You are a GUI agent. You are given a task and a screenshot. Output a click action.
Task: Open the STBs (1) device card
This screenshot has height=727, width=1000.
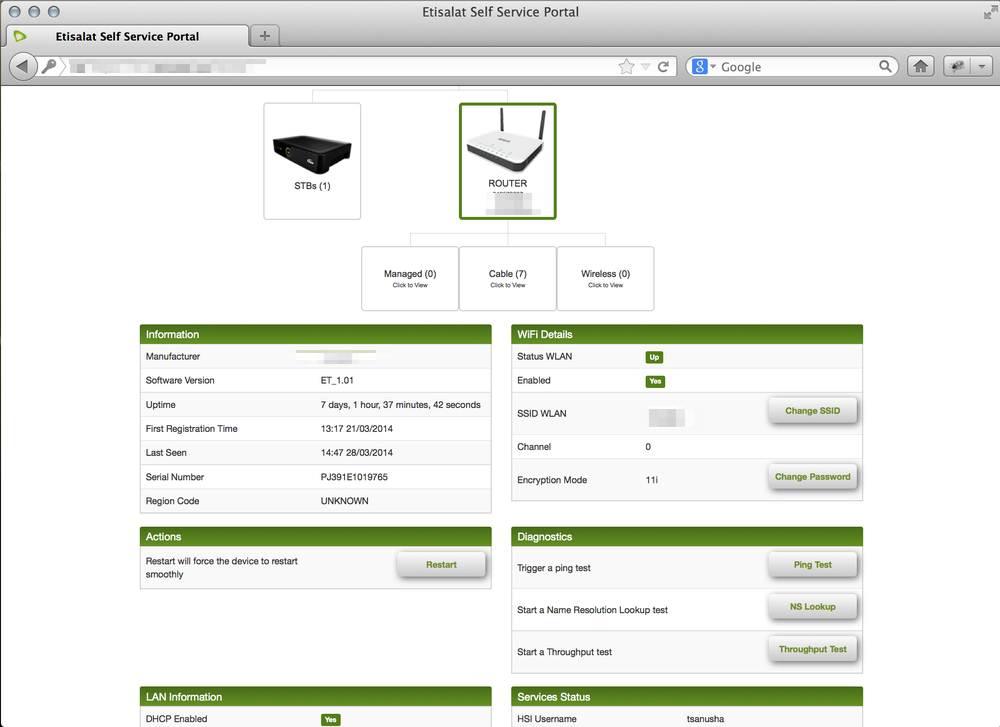[x=312, y=161]
